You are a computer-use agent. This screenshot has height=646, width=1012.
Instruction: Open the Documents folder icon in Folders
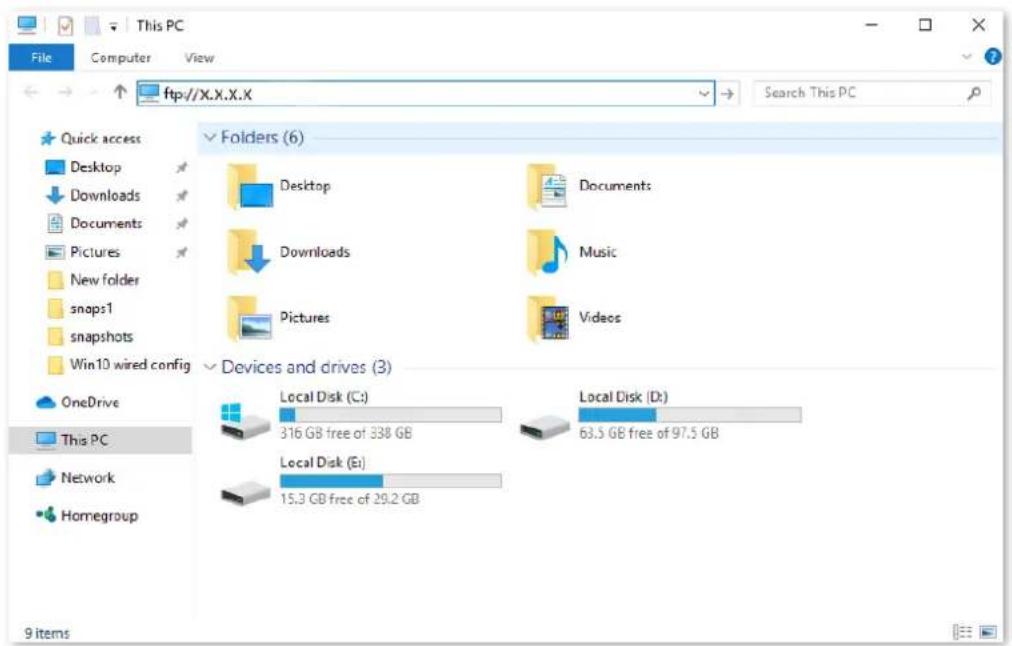point(547,187)
